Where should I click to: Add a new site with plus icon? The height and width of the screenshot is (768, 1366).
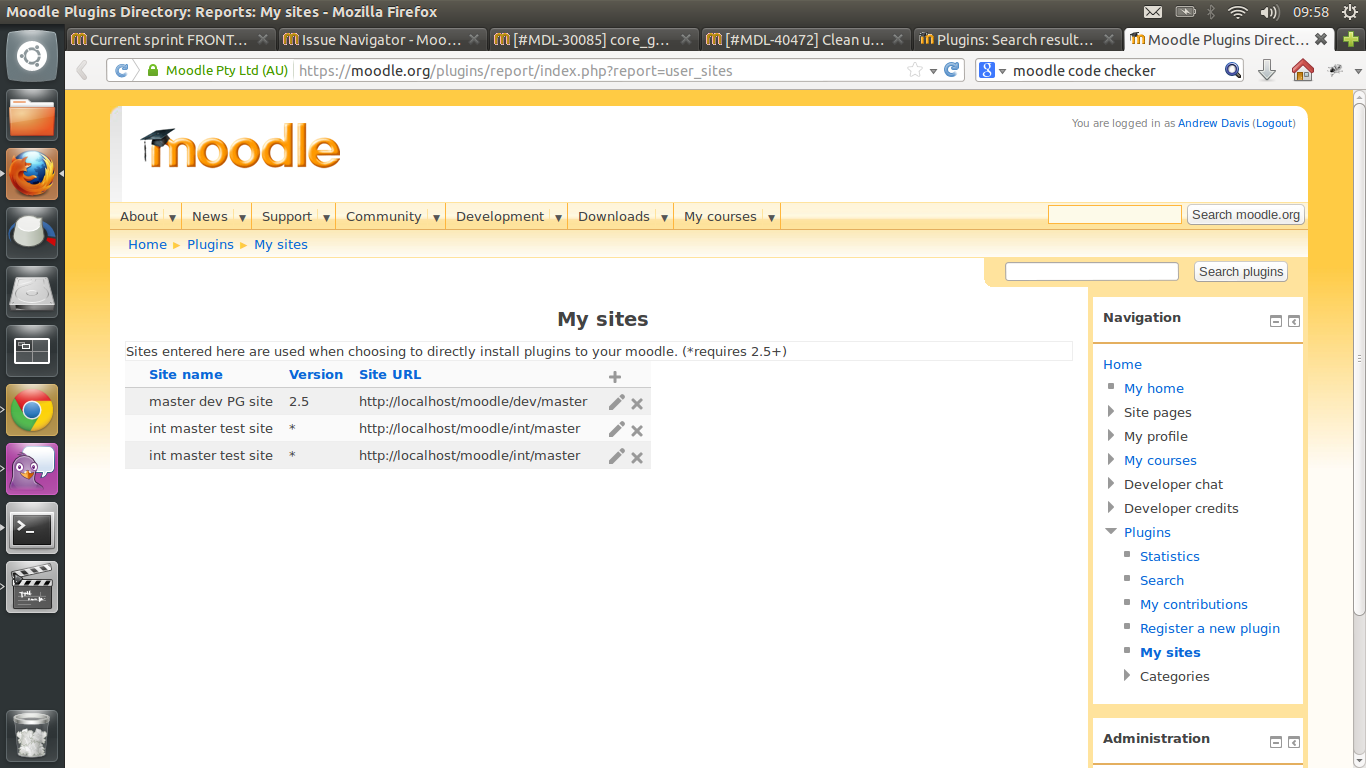coord(615,377)
